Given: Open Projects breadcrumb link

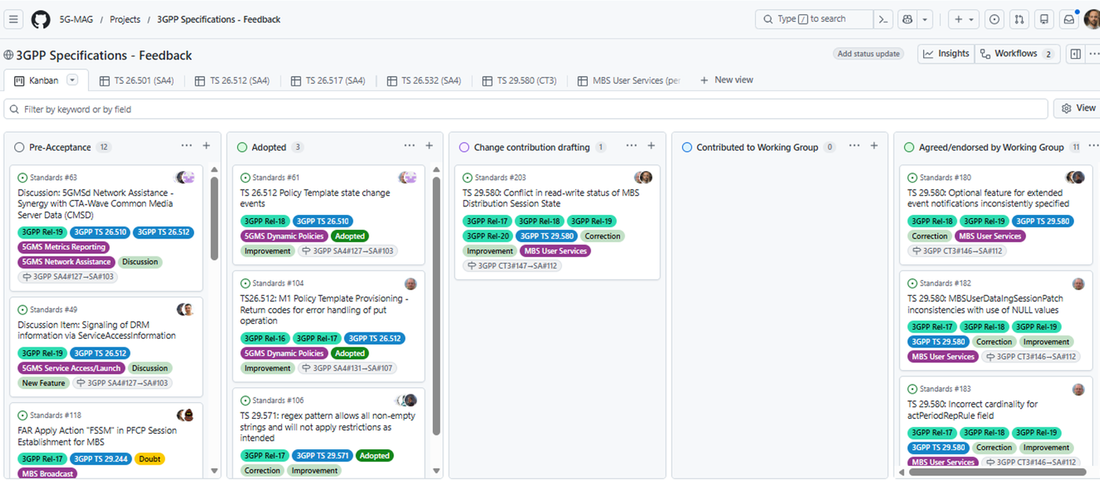Looking at the screenshot, I should pos(125,20).
